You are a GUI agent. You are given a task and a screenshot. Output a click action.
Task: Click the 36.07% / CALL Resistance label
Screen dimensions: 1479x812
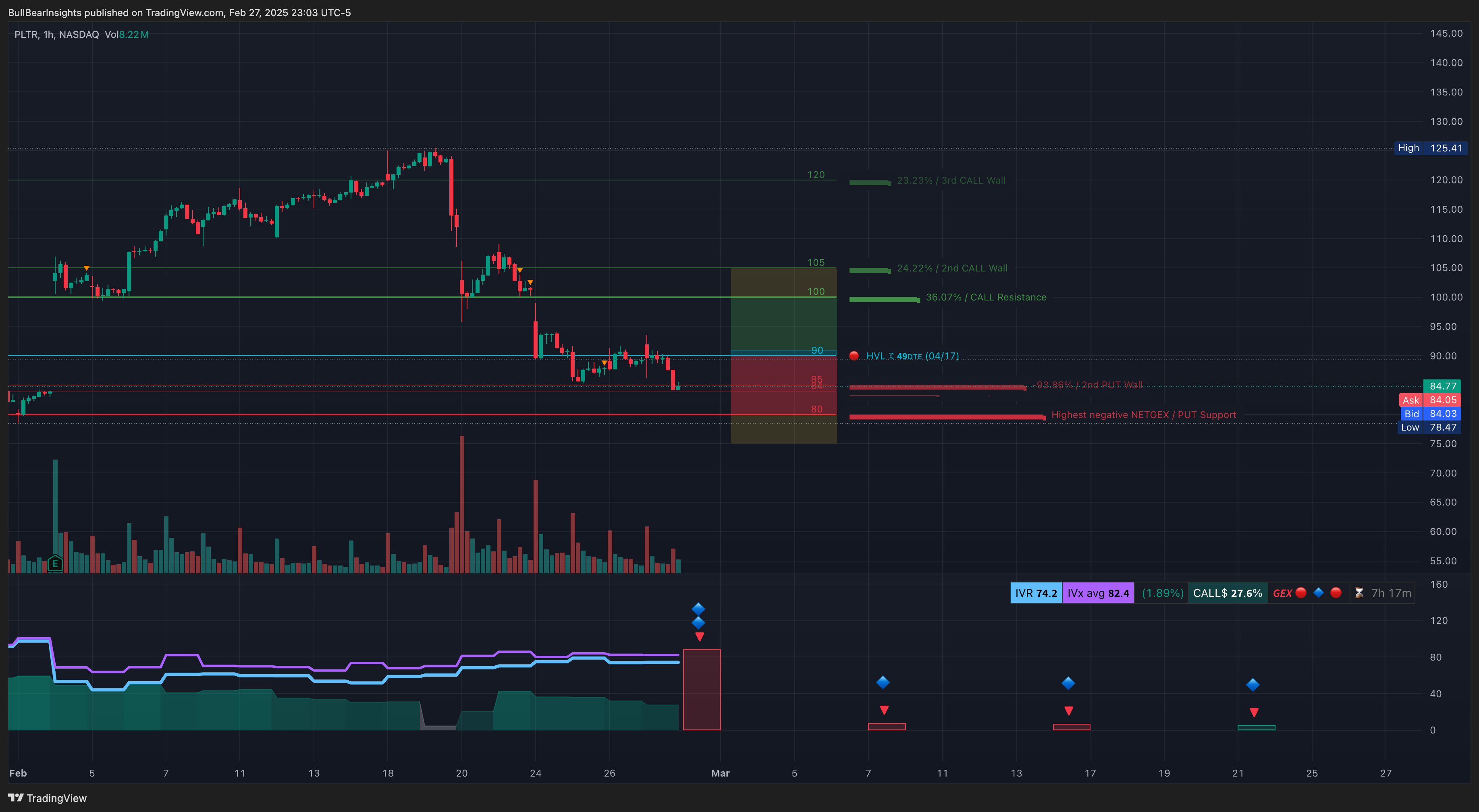(986, 297)
